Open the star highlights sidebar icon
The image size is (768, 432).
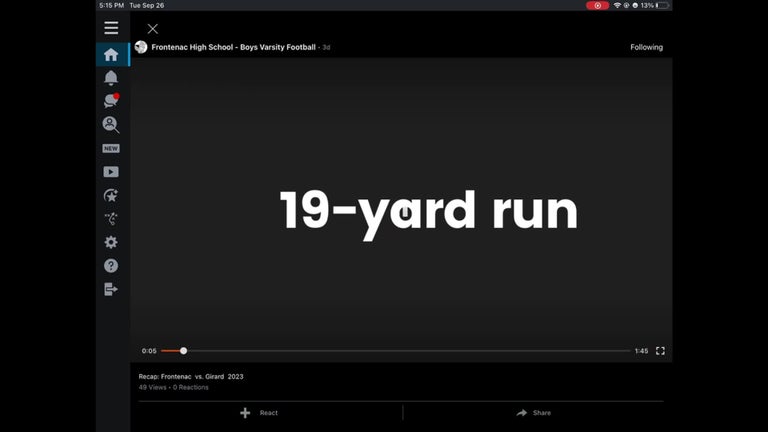[x=111, y=195]
